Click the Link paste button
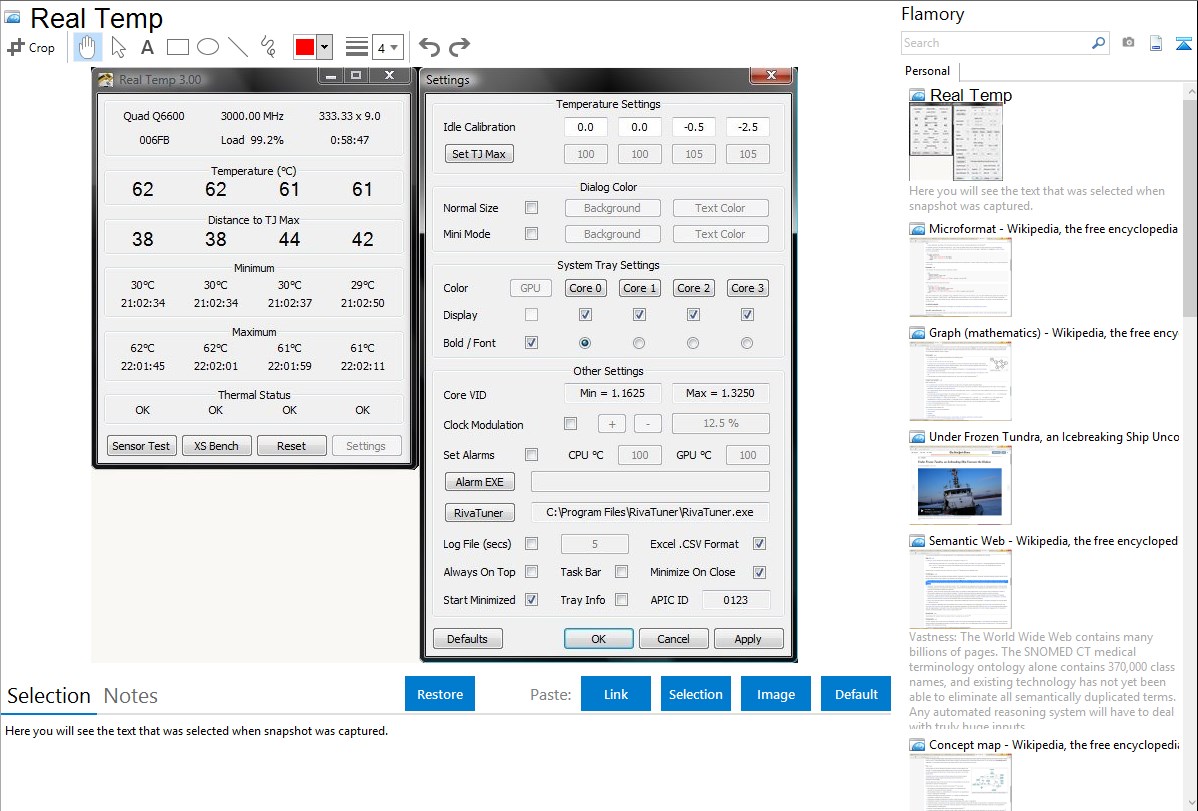This screenshot has width=1198, height=811. [616, 694]
